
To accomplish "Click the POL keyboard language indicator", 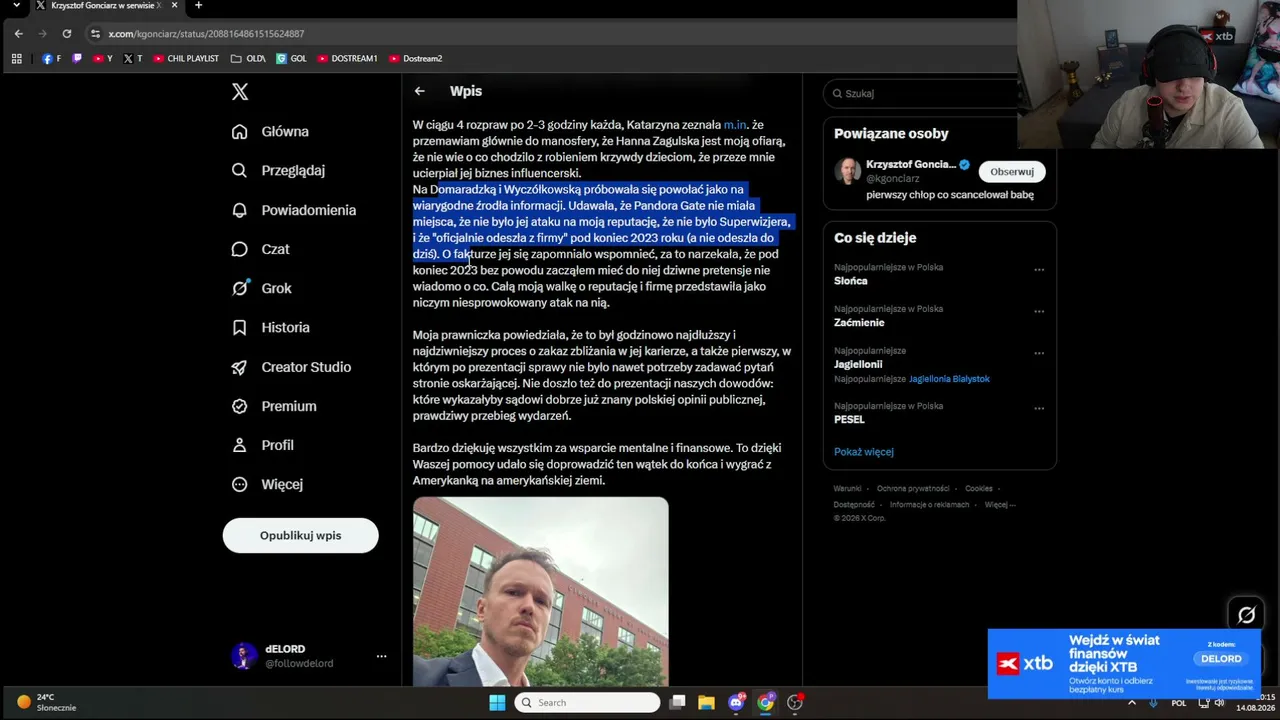I will [1178, 702].
